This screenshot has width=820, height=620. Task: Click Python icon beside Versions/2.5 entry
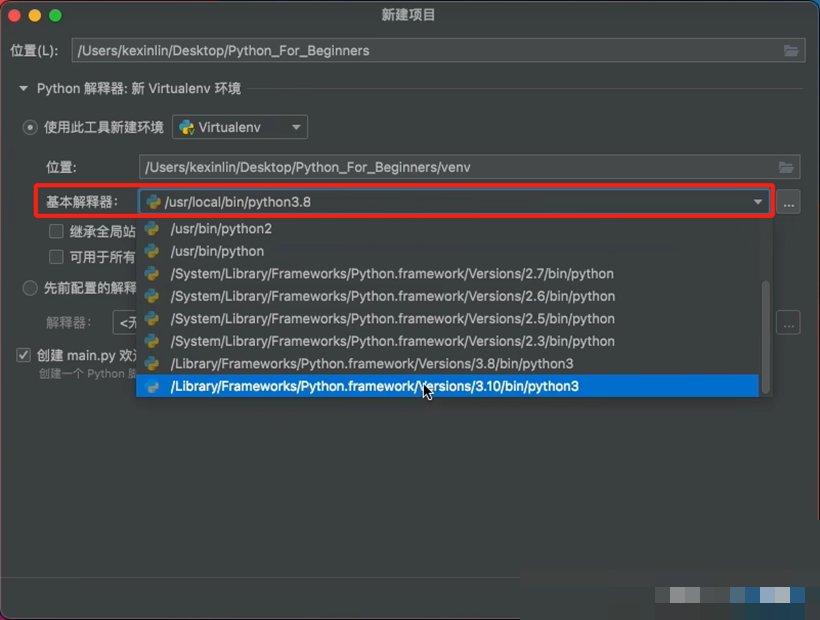tap(152, 318)
